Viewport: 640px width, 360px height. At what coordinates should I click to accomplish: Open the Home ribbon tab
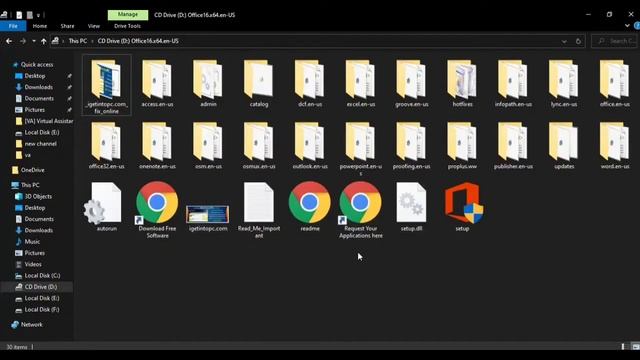click(x=40, y=26)
